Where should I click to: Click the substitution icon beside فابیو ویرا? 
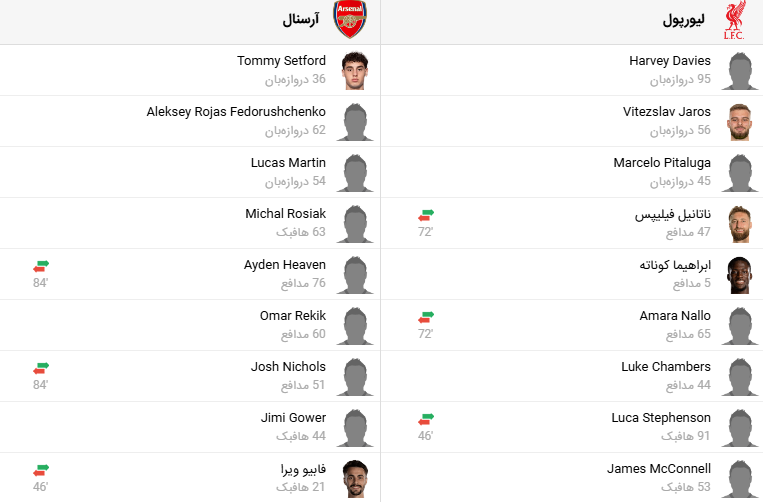coord(41,469)
